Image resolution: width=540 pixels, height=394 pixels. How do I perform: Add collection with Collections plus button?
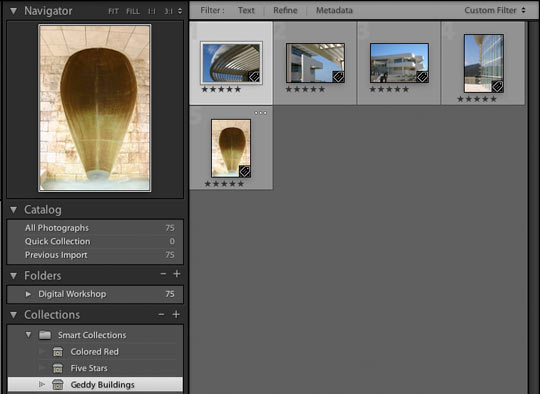coord(176,314)
